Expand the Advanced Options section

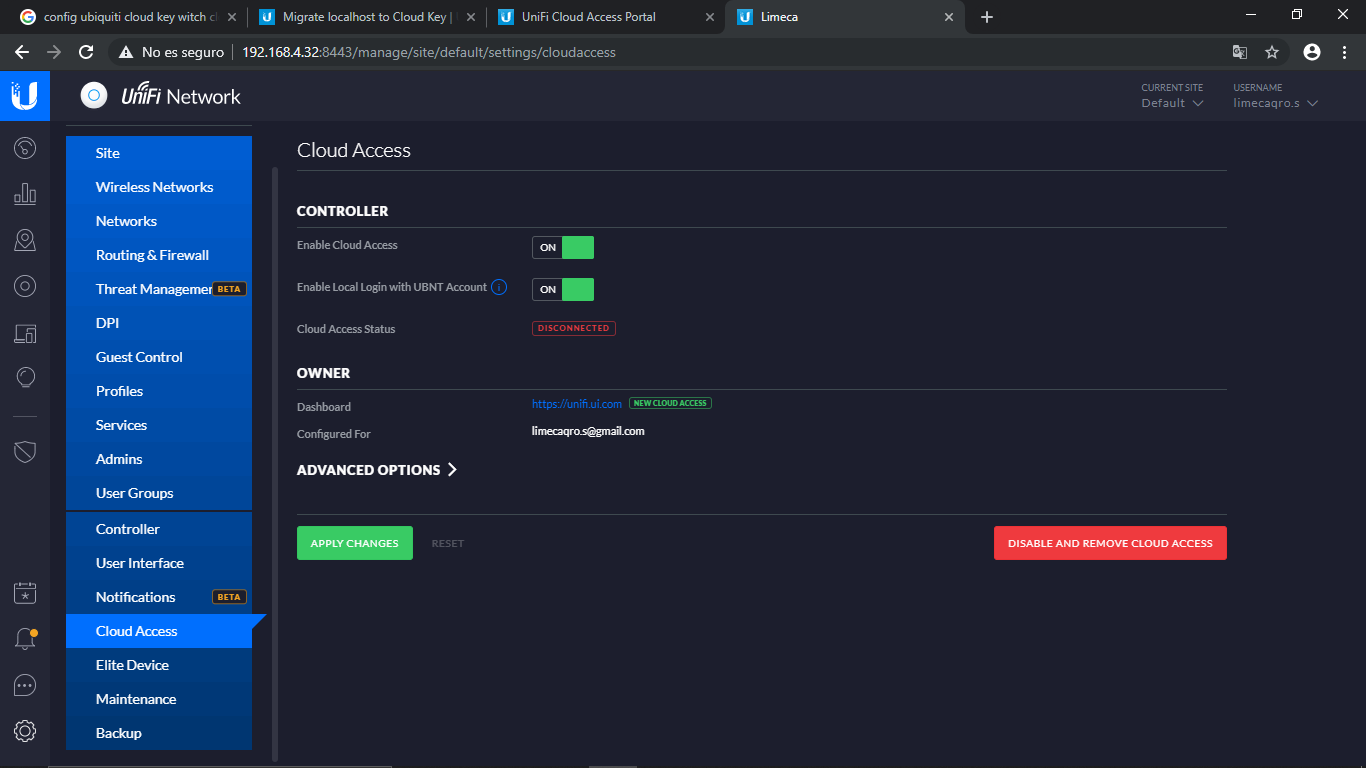point(377,470)
